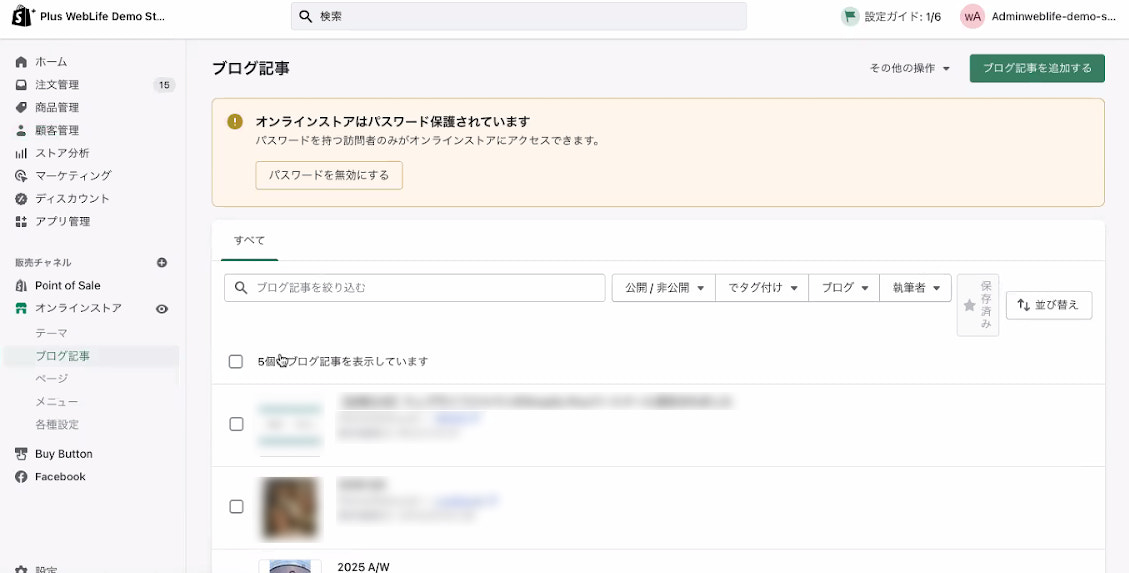Click the Point of Sale bag icon
The image size is (1129, 573).
pyautogui.click(x=22, y=286)
